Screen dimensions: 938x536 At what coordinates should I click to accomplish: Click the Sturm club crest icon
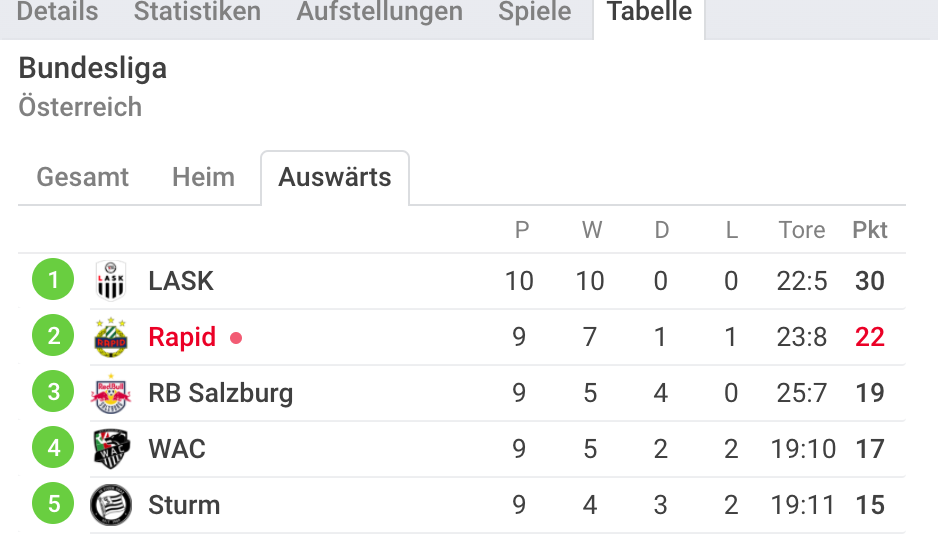(111, 505)
